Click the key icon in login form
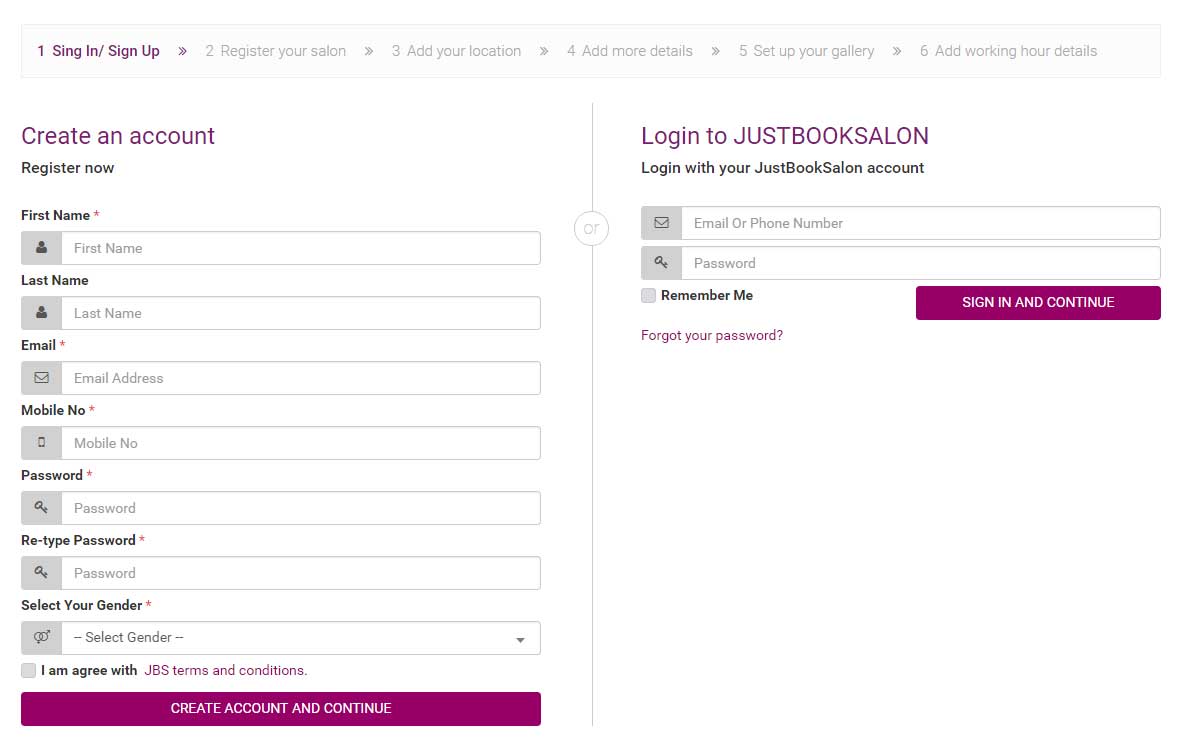The image size is (1183, 750). click(x=661, y=263)
